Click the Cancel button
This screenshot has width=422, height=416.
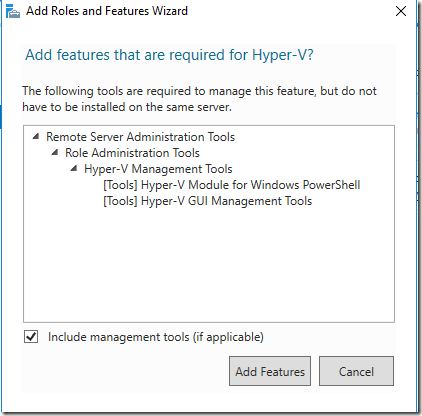356,371
